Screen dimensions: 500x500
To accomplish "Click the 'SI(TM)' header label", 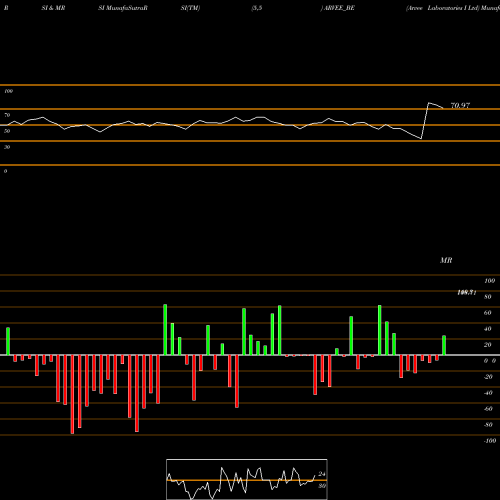I will (x=190, y=8).
